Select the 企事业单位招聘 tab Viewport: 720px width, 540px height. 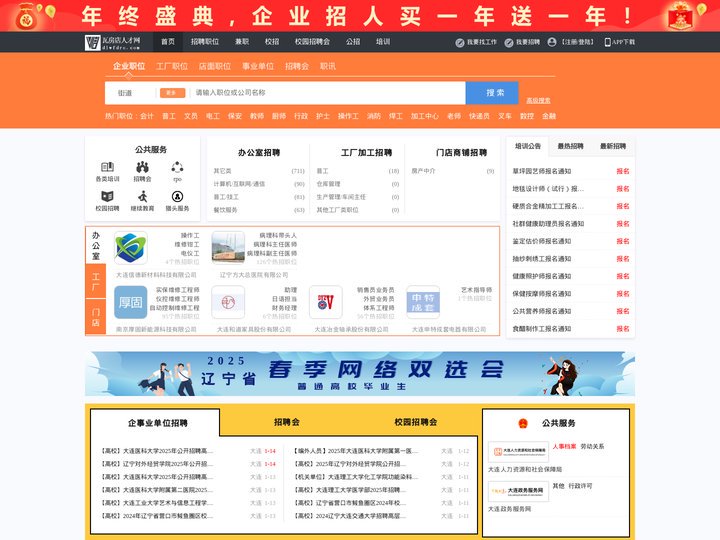tap(158, 423)
